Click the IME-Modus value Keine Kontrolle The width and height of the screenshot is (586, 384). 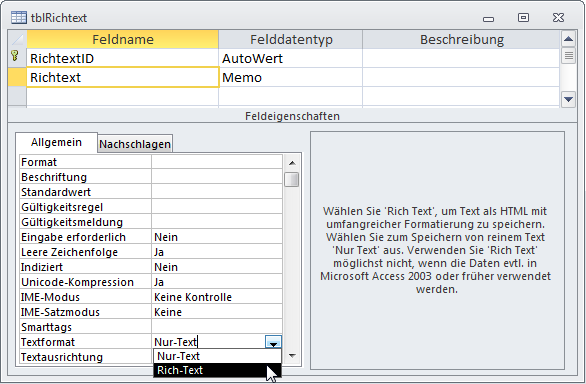[x=217, y=297]
